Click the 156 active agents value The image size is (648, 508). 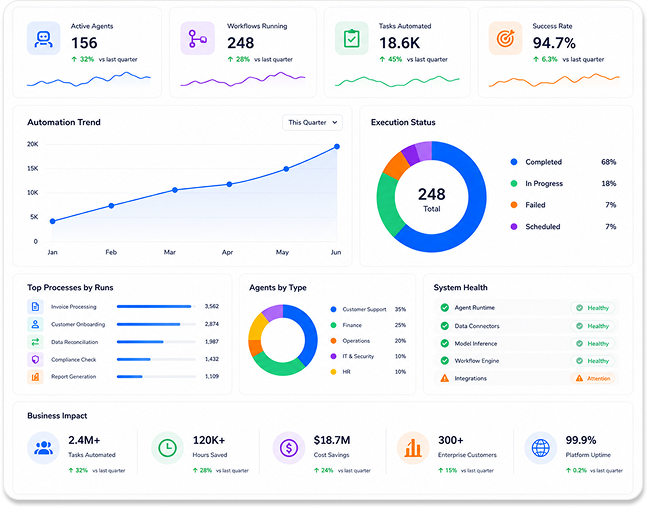click(x=84, y=43)
